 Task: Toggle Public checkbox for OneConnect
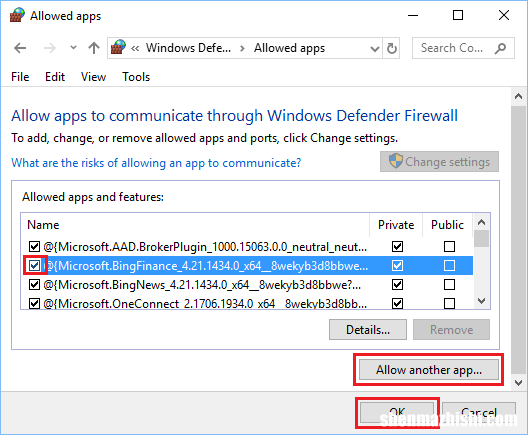pos(449,304)
